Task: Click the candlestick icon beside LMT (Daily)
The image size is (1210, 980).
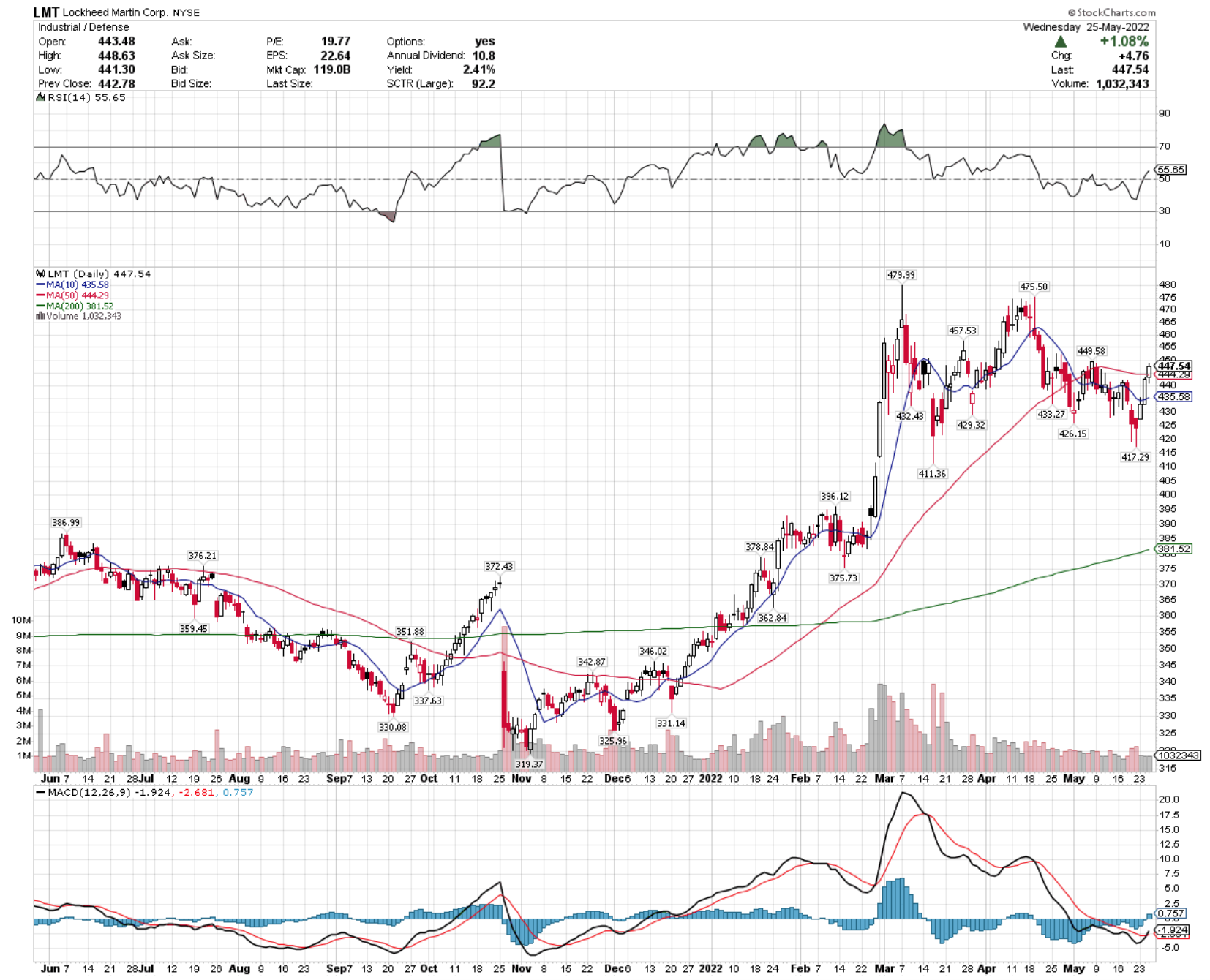Action: pos(40,274)
